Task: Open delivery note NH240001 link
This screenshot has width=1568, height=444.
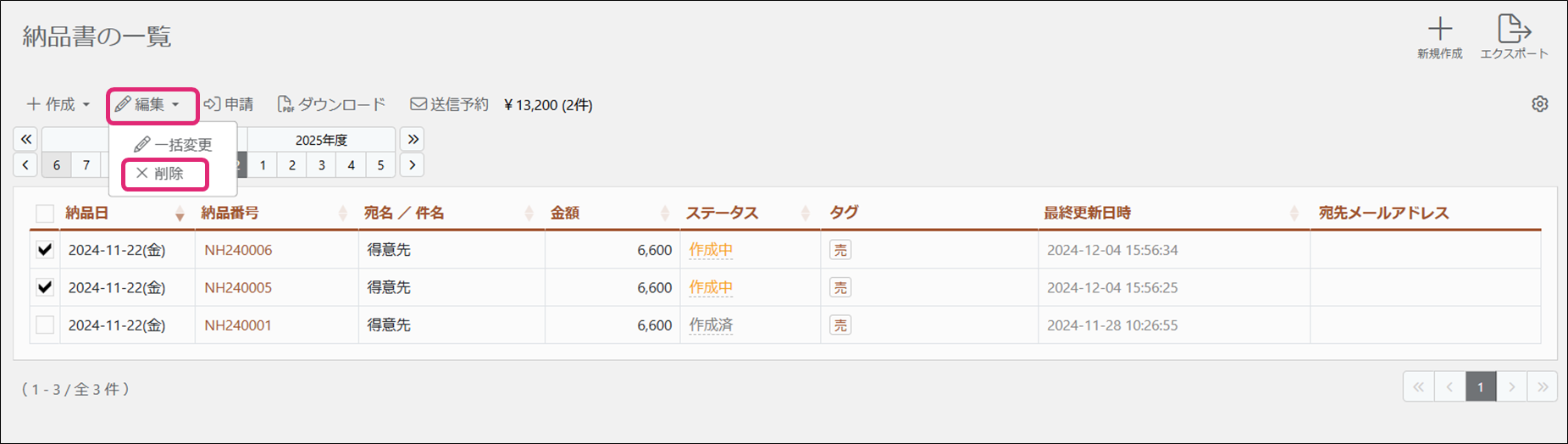Action: tap(238, 325)
